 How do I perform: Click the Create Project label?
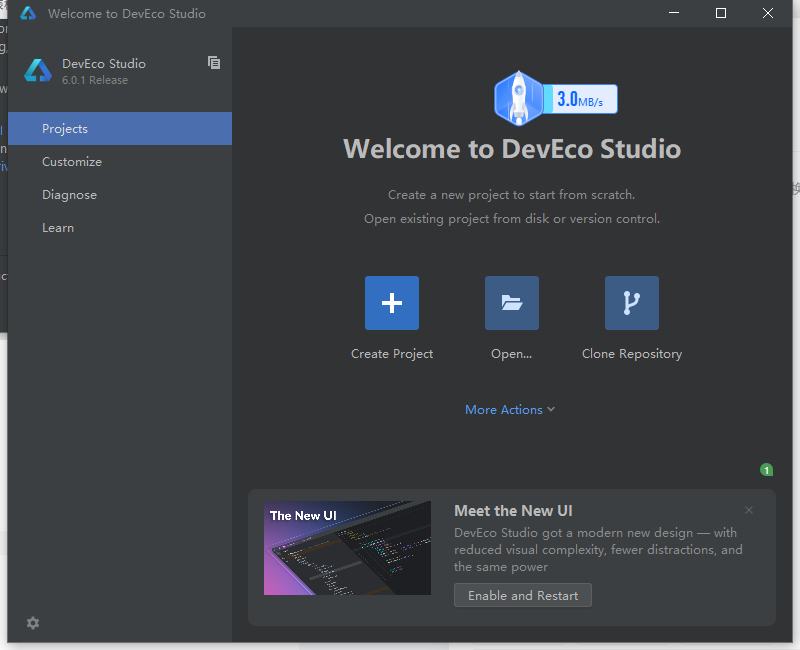point(392,354)
